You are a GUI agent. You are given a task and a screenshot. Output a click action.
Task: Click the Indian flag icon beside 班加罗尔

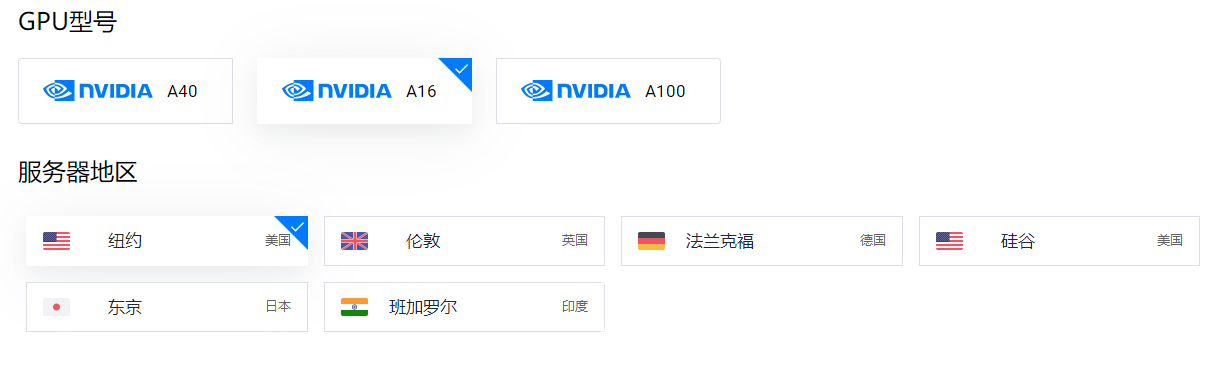[x=354, y=307]
